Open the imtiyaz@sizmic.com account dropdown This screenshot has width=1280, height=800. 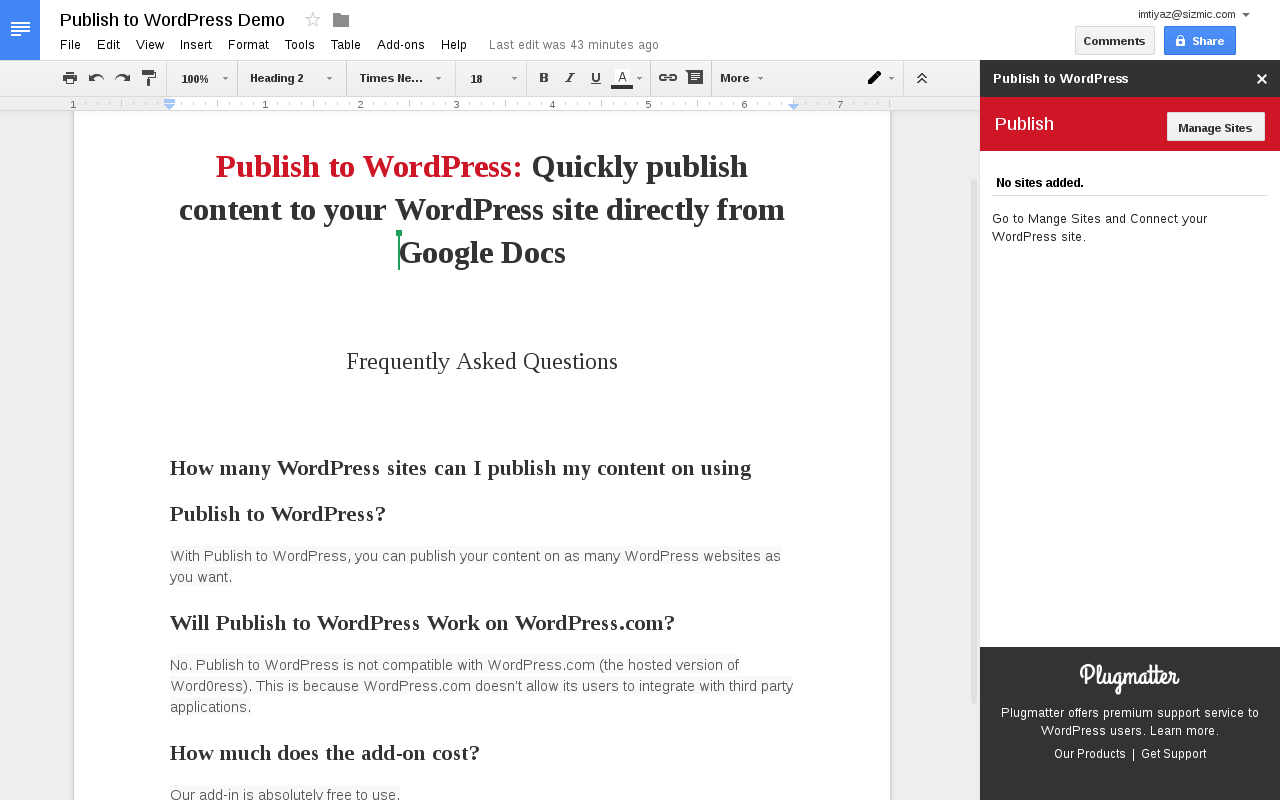(1194, 14)
